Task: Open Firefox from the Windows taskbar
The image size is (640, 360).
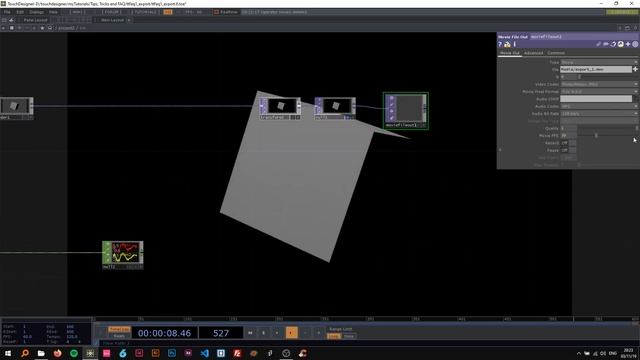Action: (58, 353)
